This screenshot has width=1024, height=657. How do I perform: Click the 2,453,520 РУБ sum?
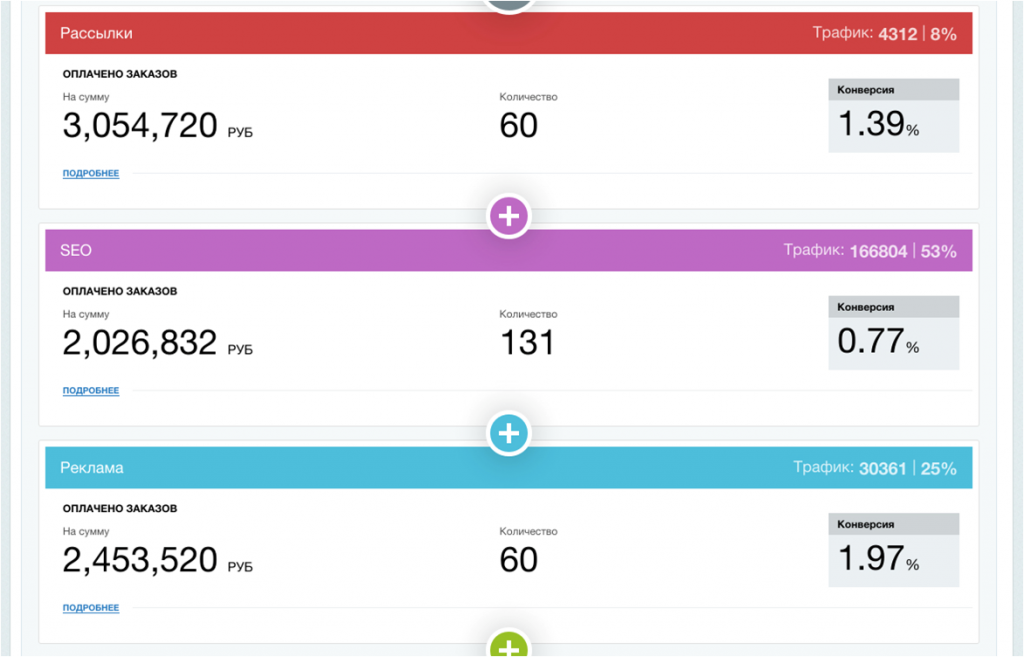coord(157,560)
